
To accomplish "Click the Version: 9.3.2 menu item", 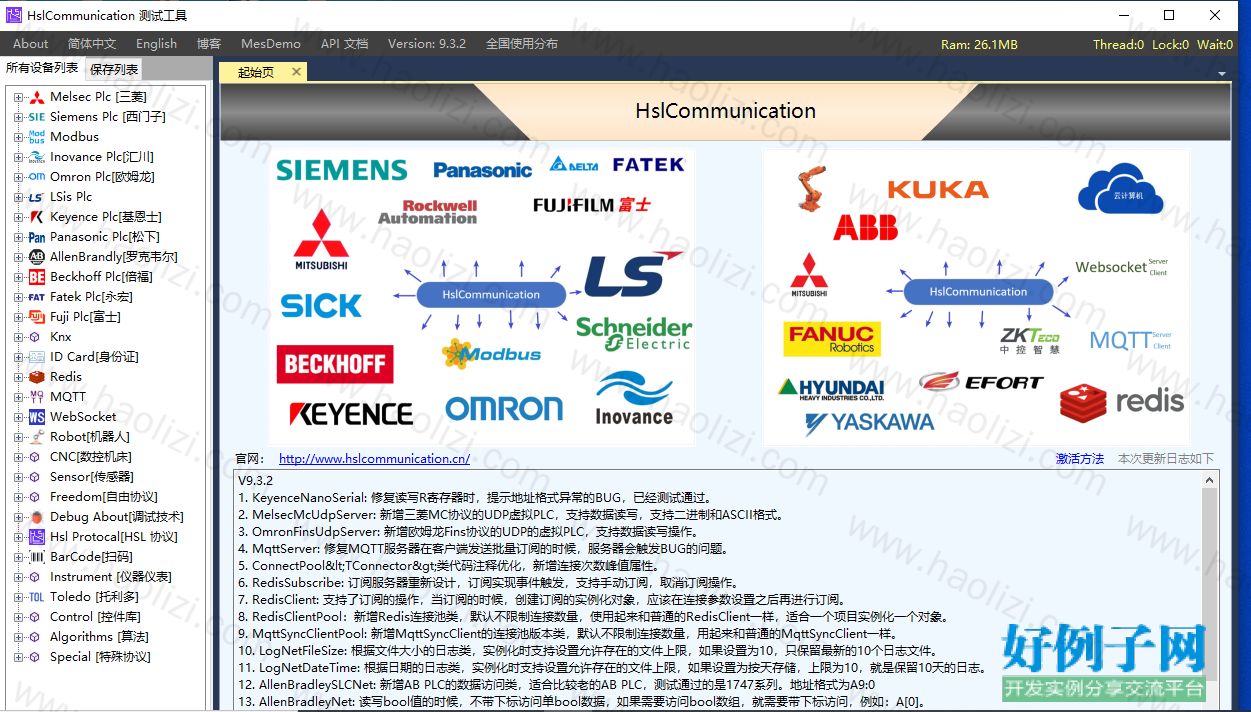I will coord(427,44).
